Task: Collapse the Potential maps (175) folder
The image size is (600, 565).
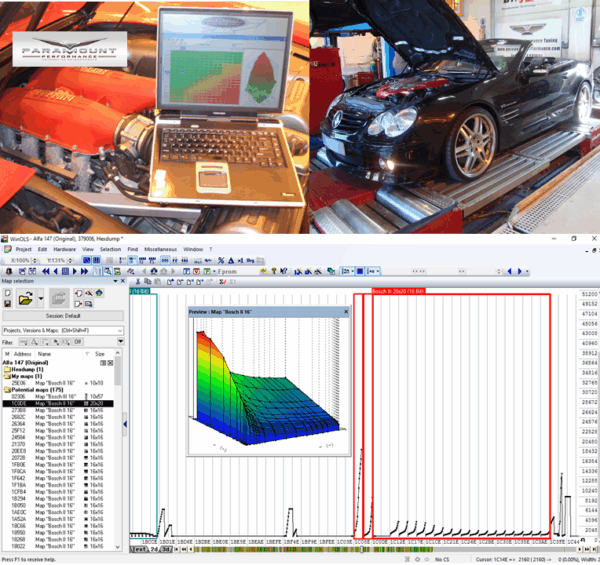Action: point(9,388)
